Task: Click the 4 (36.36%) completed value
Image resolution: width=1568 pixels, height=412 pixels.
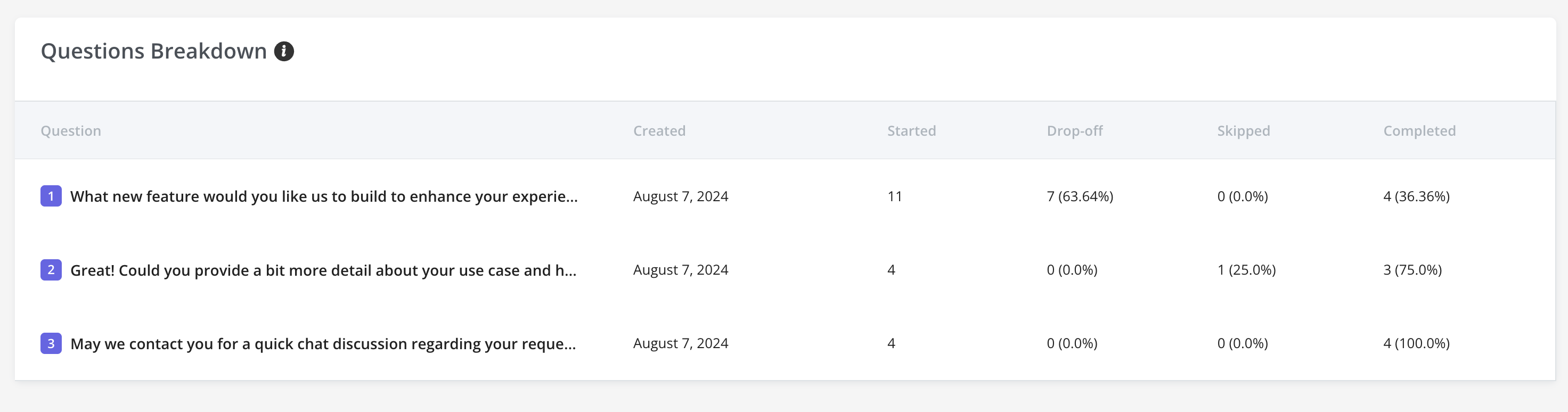Action: [x=1416, y=196]
